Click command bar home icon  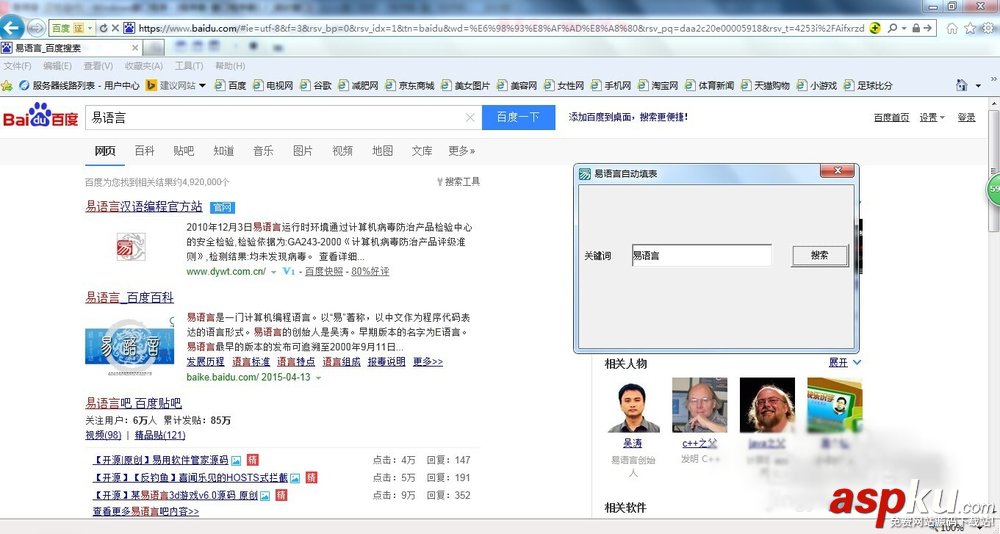[961, 85]
